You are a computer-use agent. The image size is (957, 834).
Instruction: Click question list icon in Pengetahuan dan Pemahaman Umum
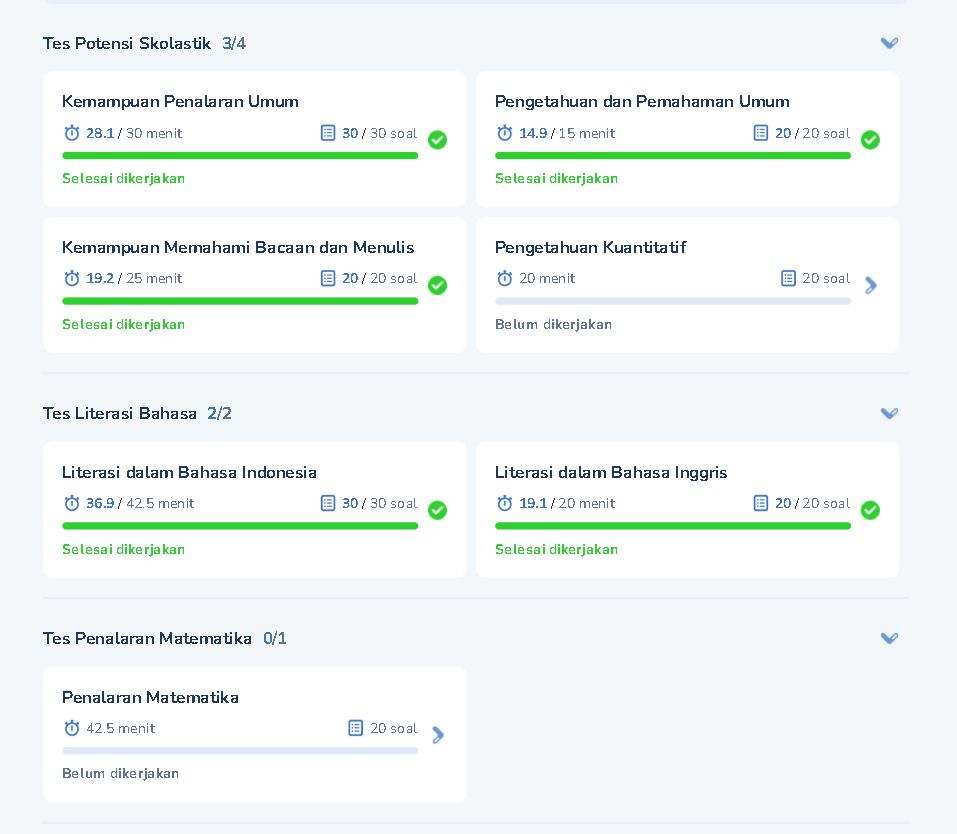tap(760, 132)
